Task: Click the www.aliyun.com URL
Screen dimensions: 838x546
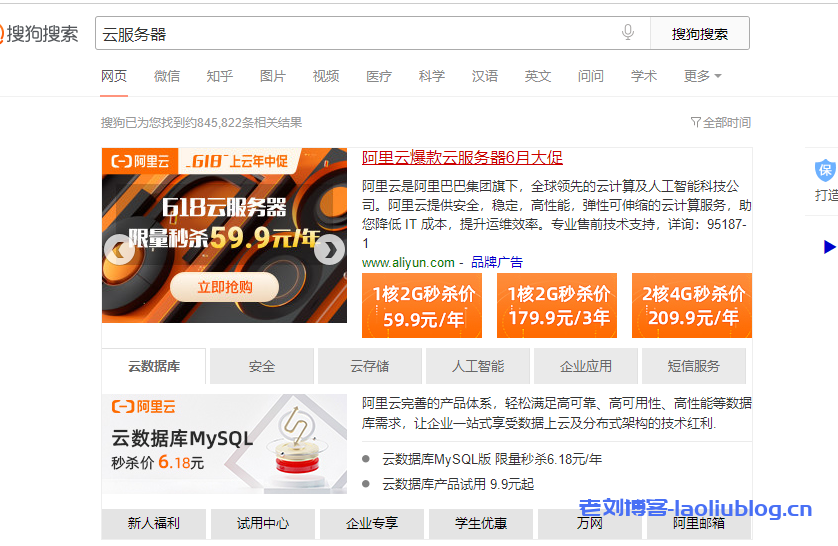Action: (408, 262)
